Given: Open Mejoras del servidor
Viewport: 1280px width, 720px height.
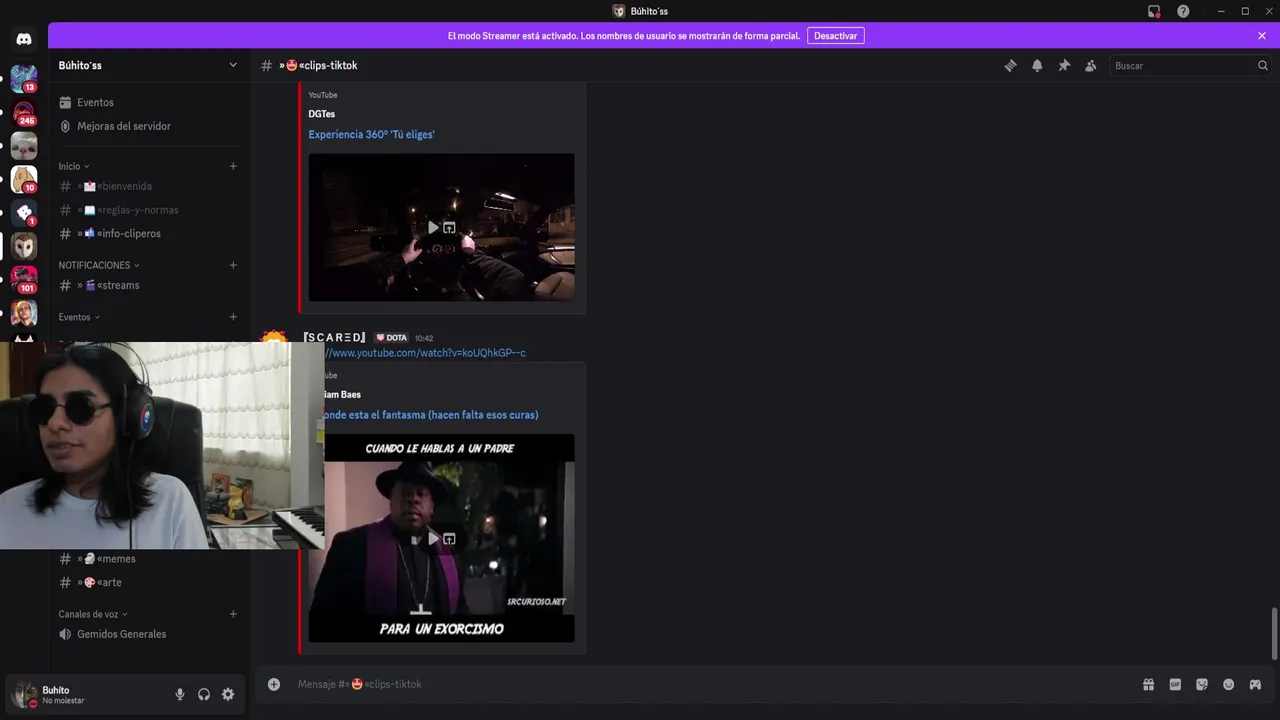Looking at the screenshot, I should [148, 126].
